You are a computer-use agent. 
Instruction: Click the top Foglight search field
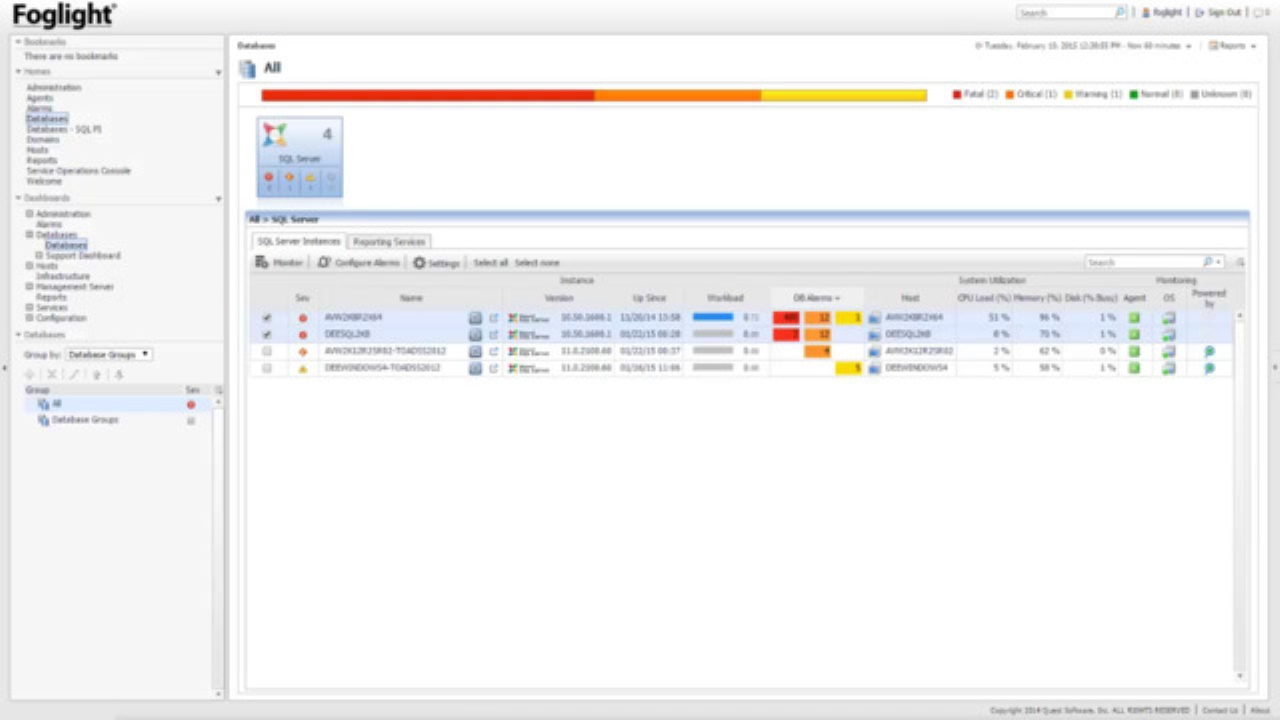[x=1065, y=13]
